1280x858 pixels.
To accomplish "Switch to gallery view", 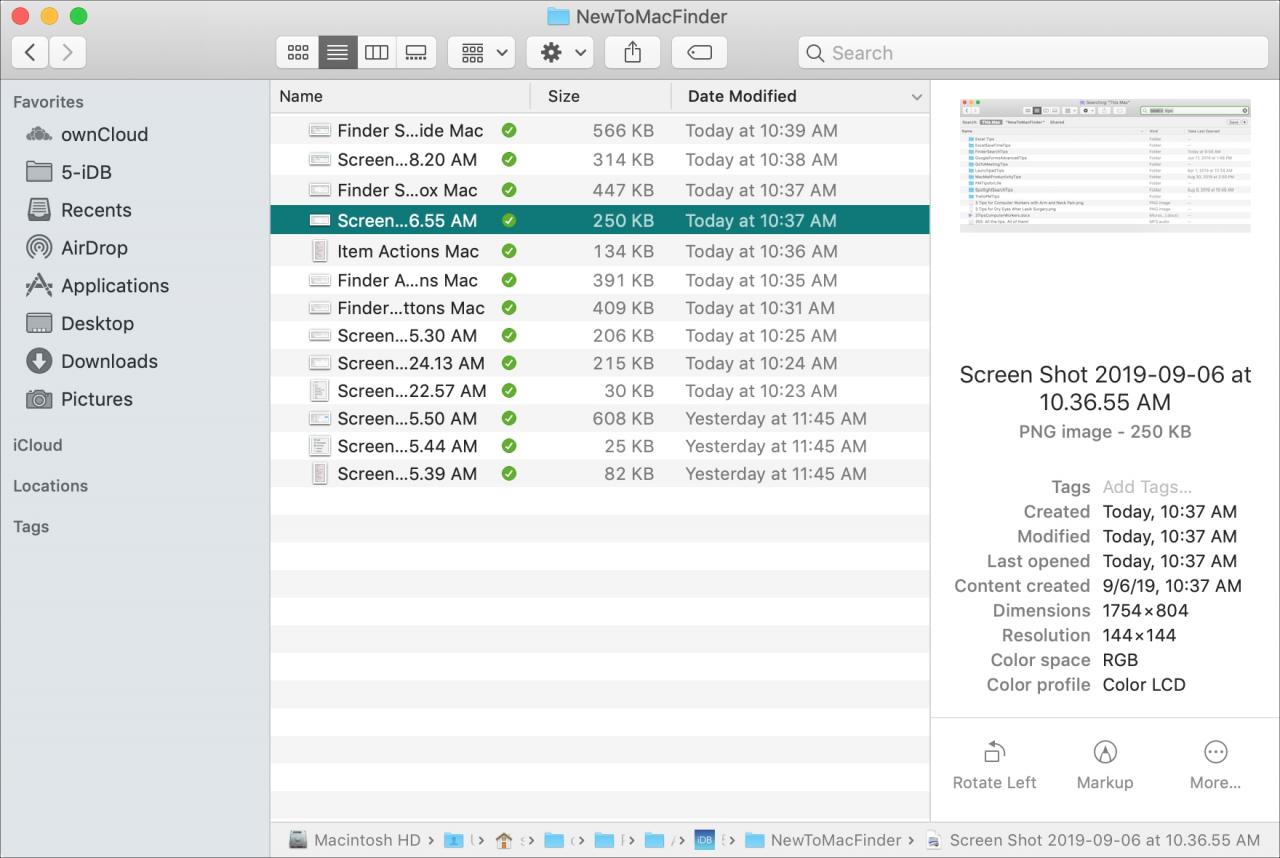I will (x=416, y=52).
